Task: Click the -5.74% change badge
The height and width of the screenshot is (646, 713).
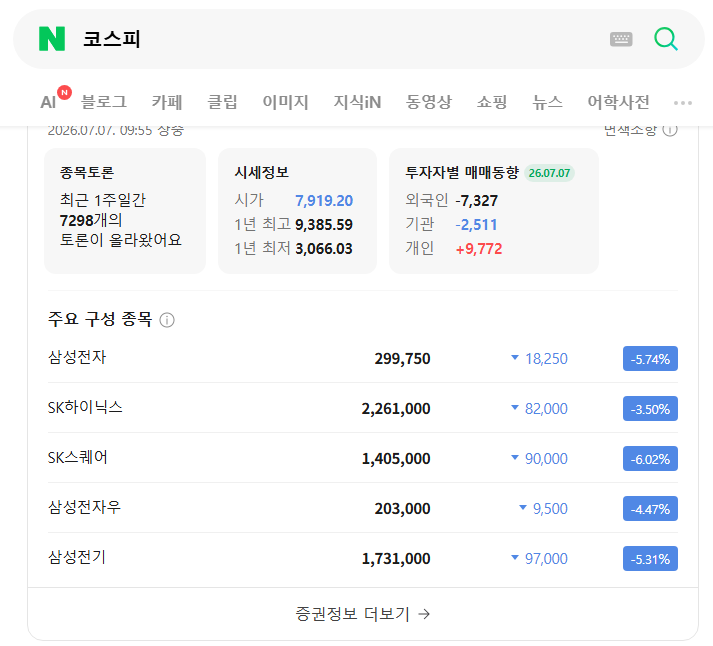Action: coord(650,359)
